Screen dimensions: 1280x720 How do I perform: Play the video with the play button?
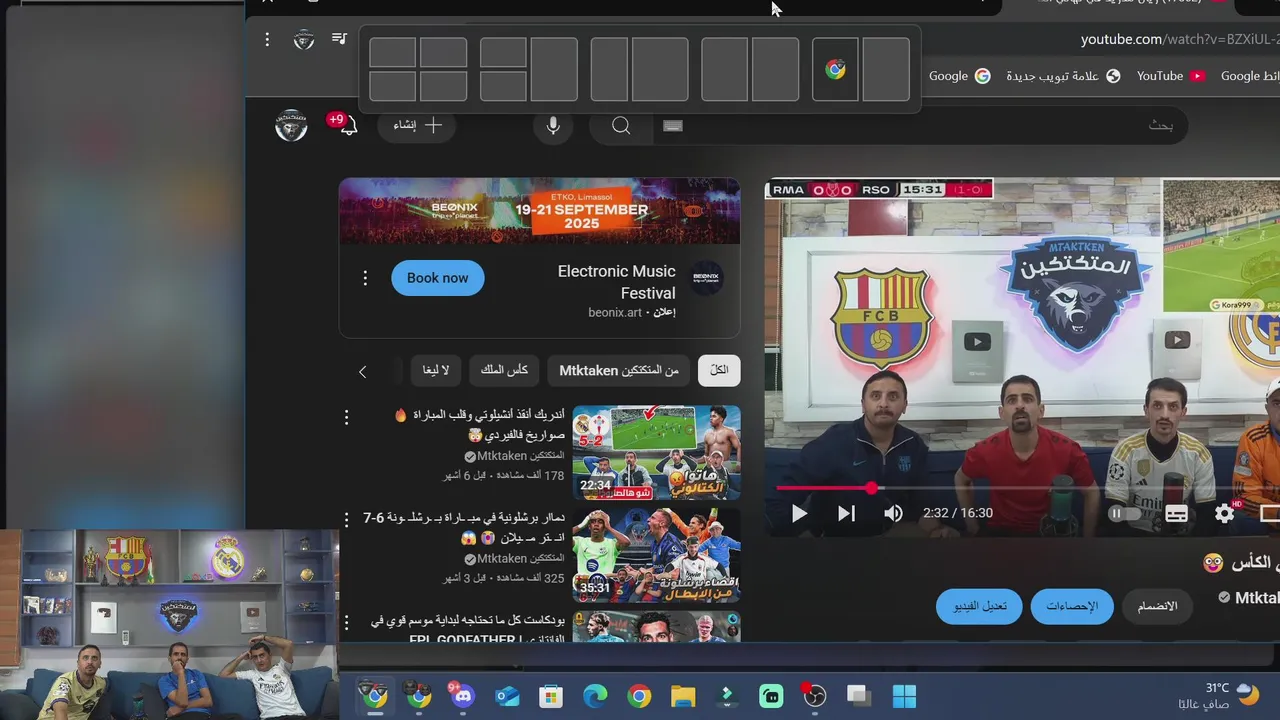point(799,513)
